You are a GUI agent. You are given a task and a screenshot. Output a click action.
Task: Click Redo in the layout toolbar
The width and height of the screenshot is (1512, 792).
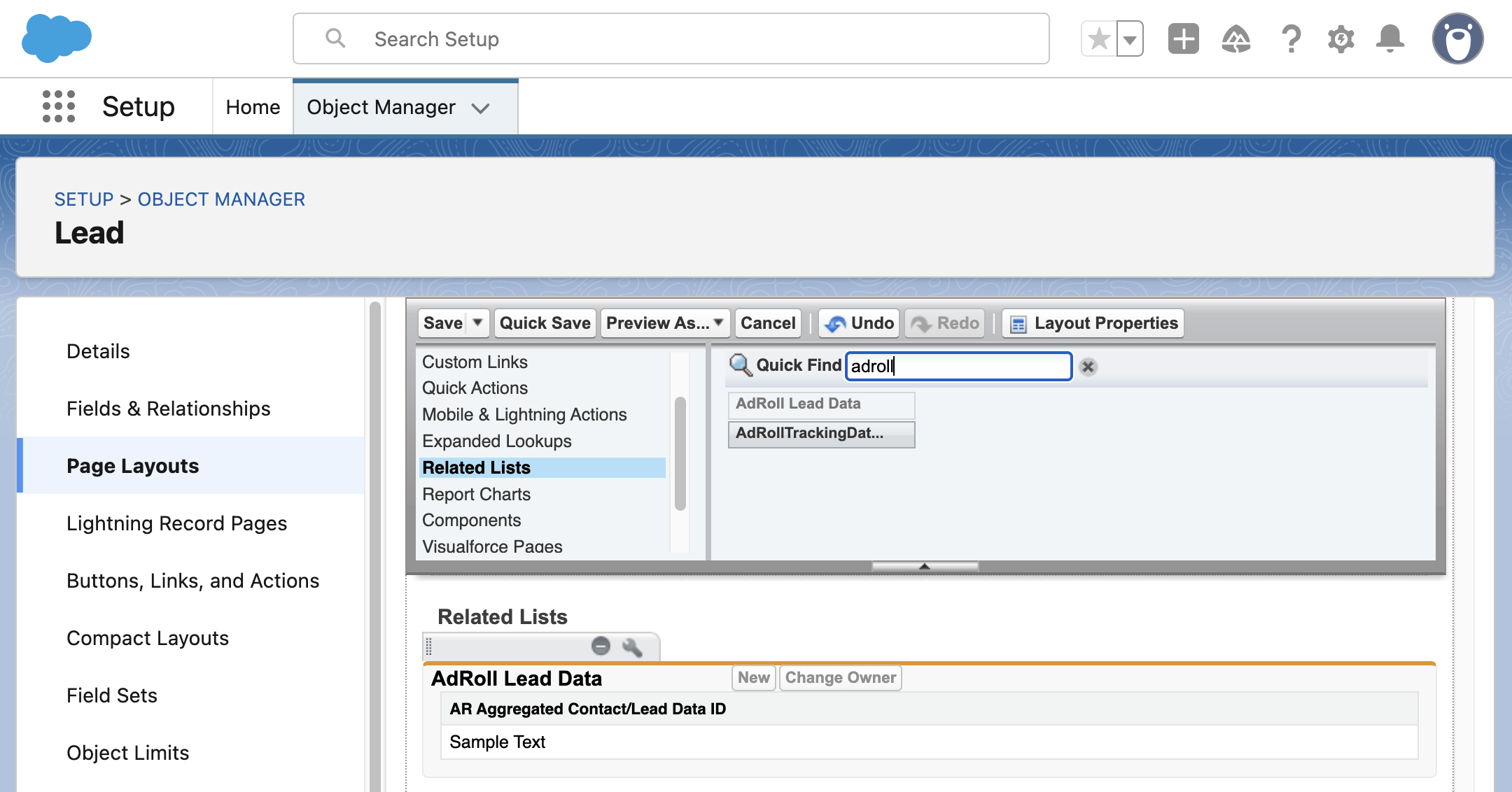[945, 323]
